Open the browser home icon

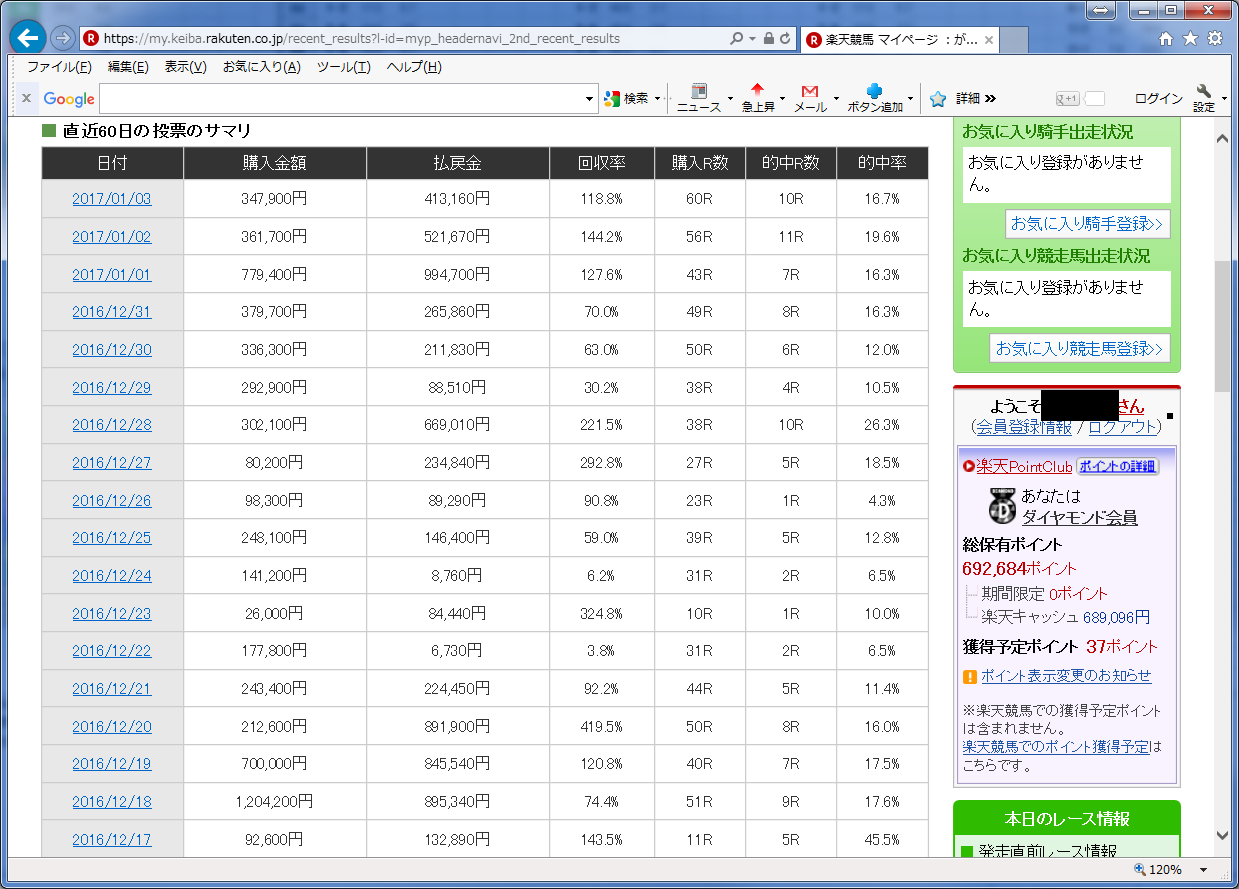click(1166, 38)
